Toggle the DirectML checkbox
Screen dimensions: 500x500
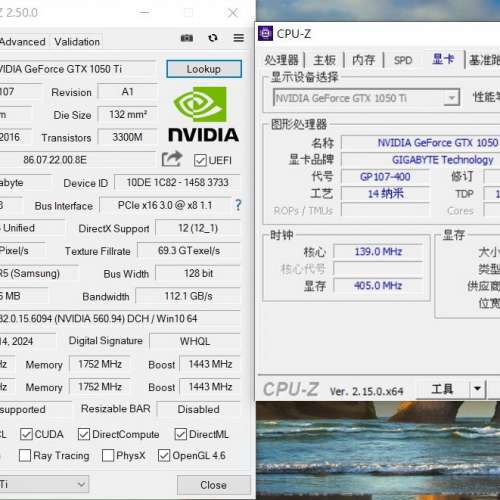pyautogui.click(x=180, y=434)
